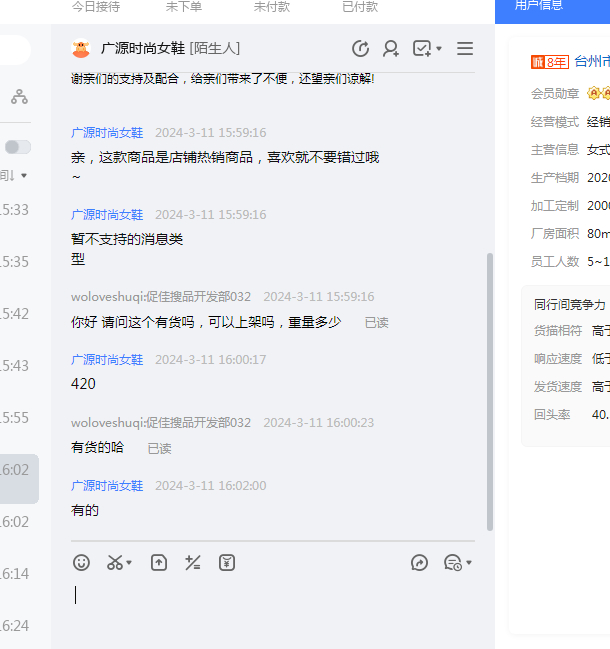This screenshot has width=610, height=649.
Task: Open dropdown next to header checkmark message icon
Action: (x=439, y=48)
